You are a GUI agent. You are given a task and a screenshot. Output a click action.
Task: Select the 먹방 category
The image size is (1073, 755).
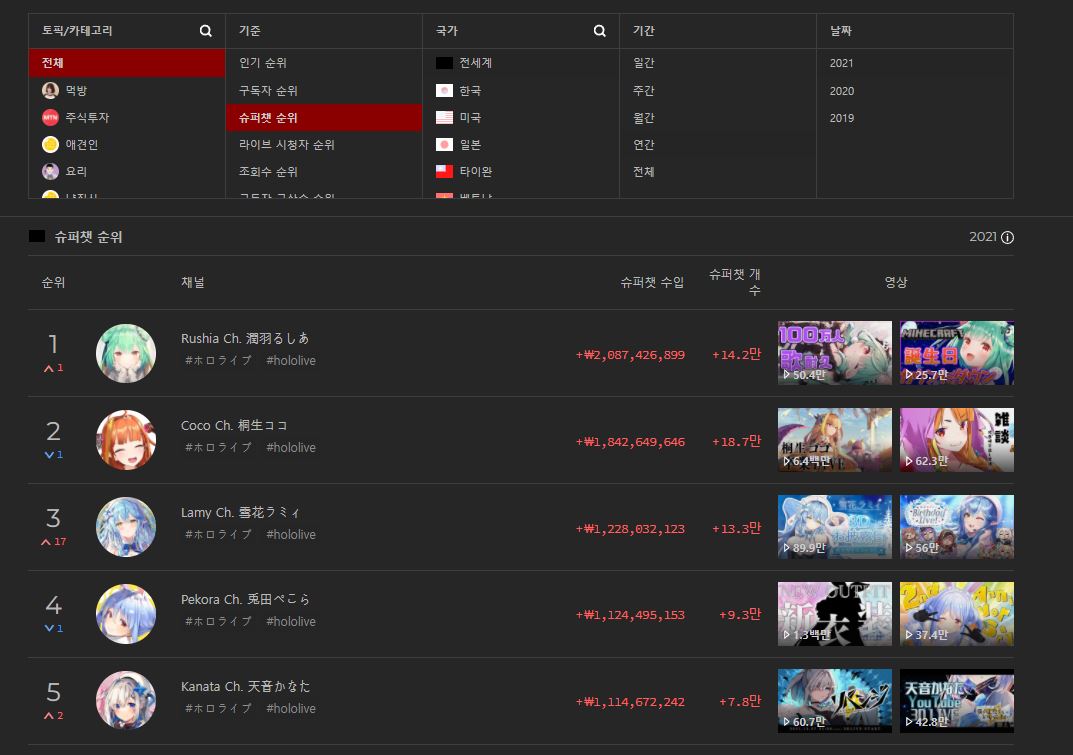point(76,91)
